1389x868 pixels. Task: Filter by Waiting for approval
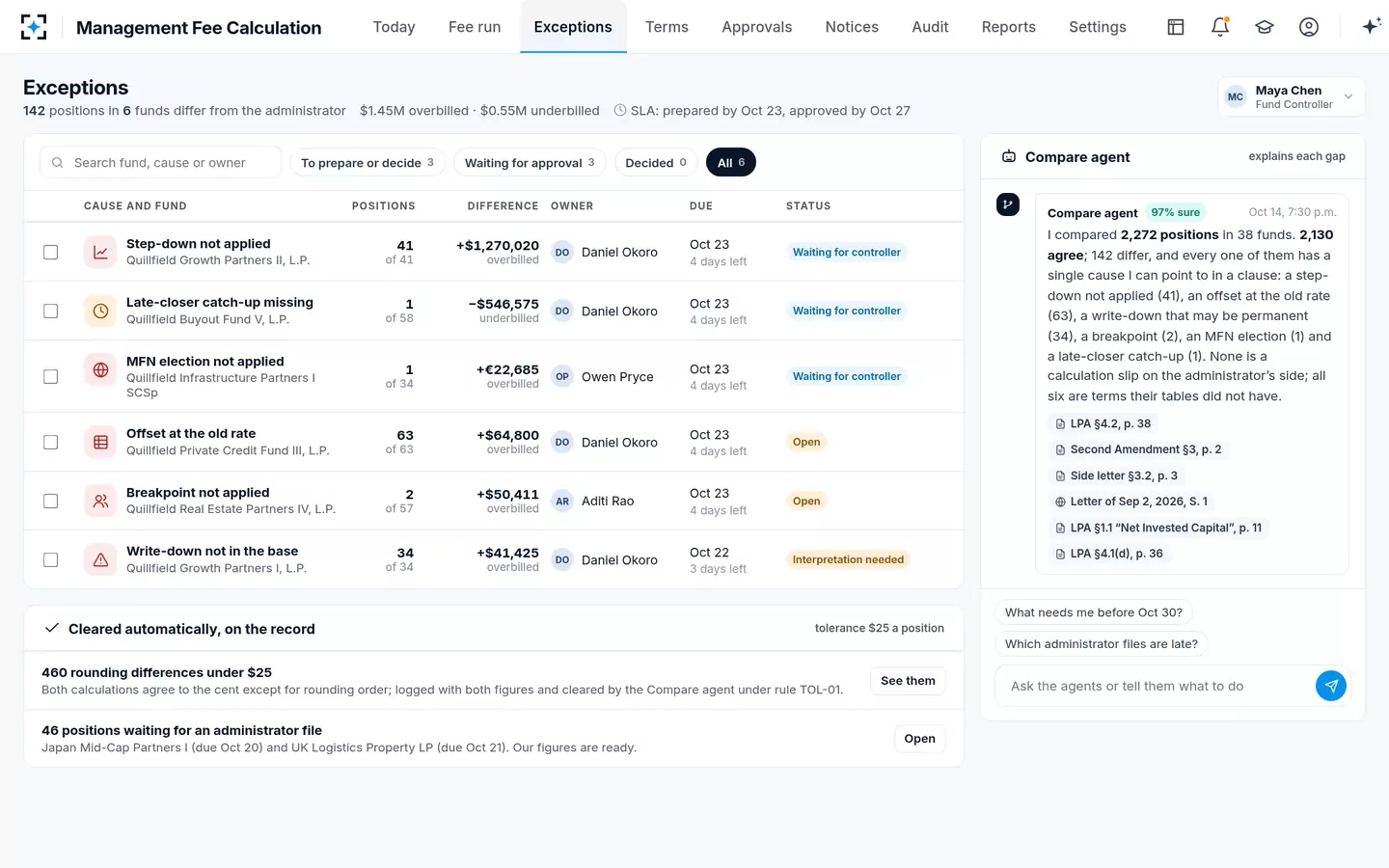(530, 163)
